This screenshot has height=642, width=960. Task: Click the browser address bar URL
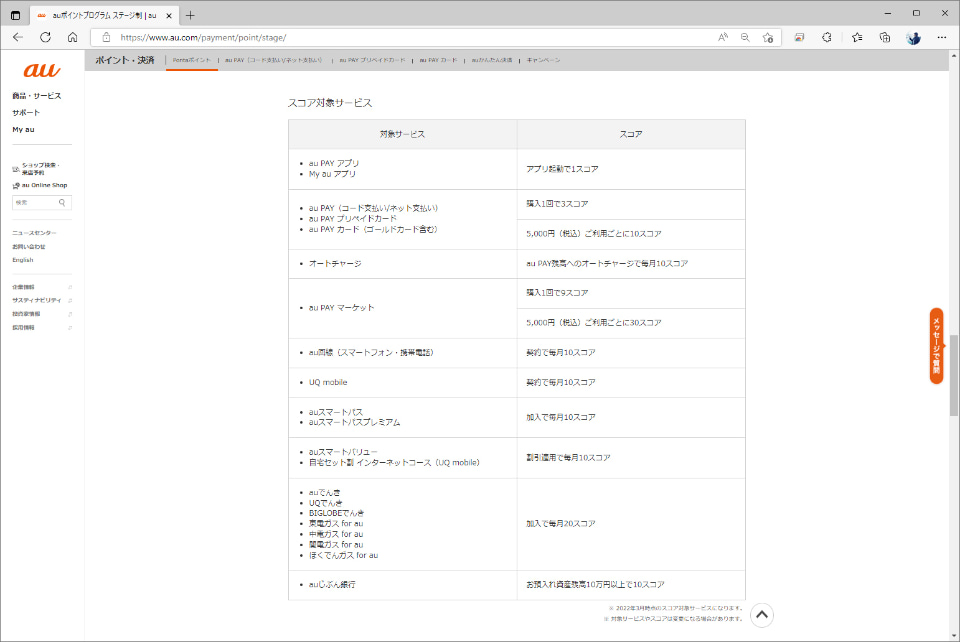(x=203, y=37)
